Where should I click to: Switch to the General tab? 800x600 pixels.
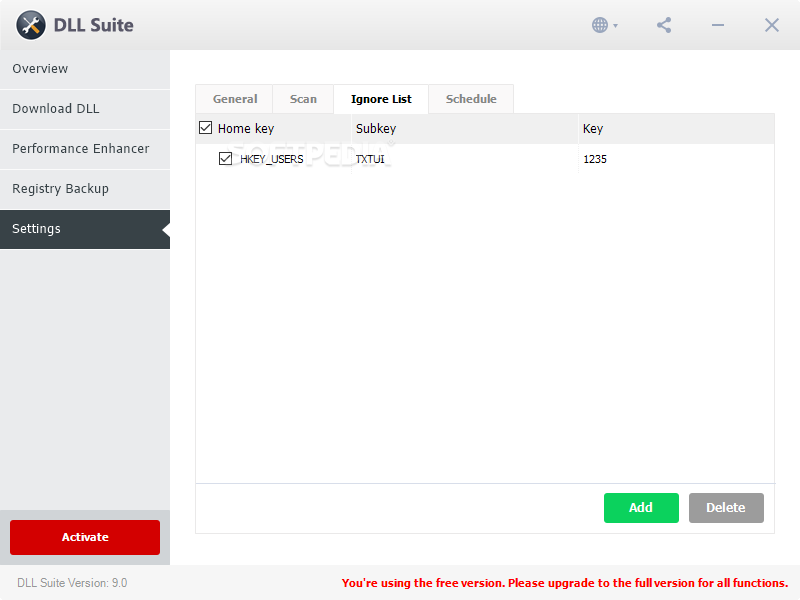[235, 99]
